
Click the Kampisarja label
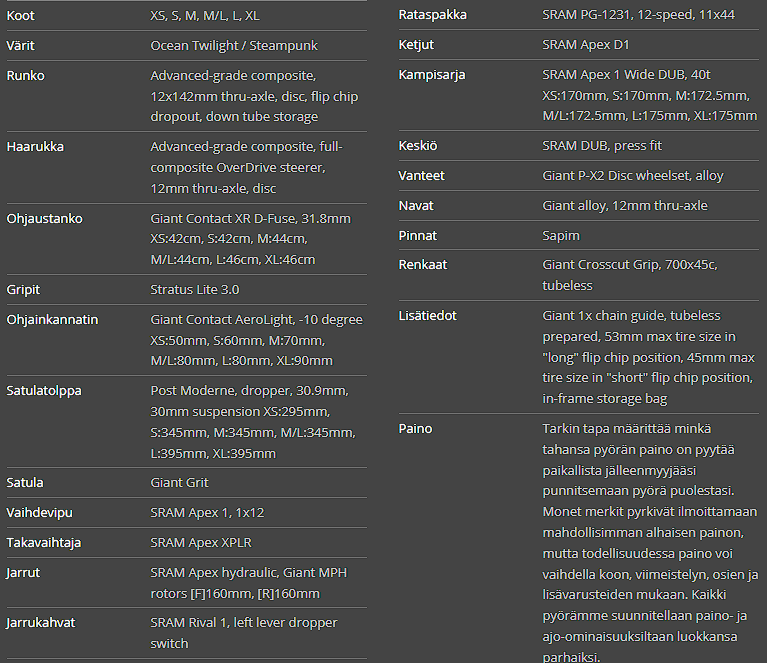432,75
